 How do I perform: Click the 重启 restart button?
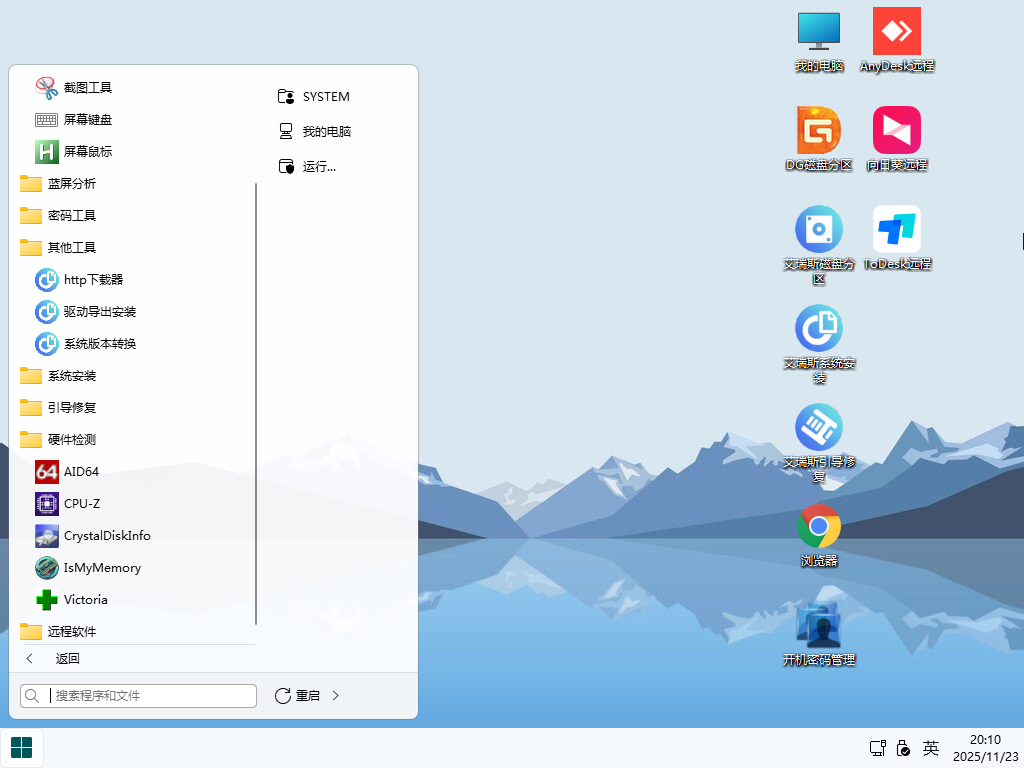[x=297, y=695]
